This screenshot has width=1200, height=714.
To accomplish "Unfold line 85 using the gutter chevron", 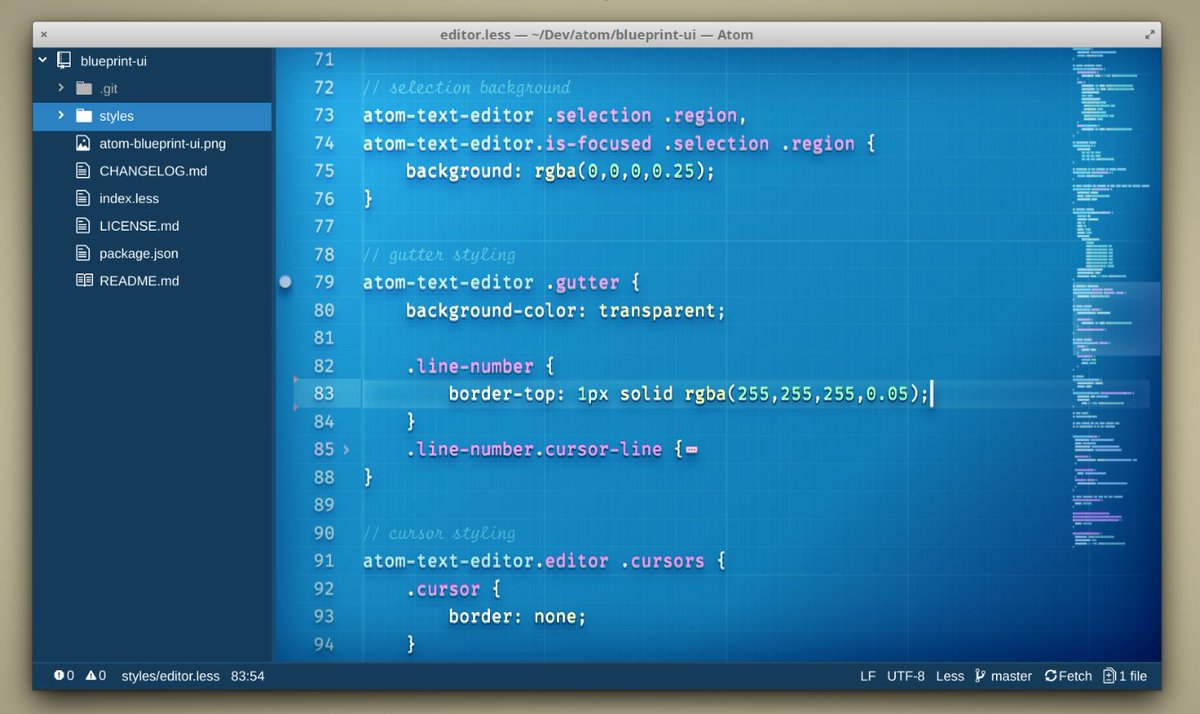I will click(x=346, y=450).
